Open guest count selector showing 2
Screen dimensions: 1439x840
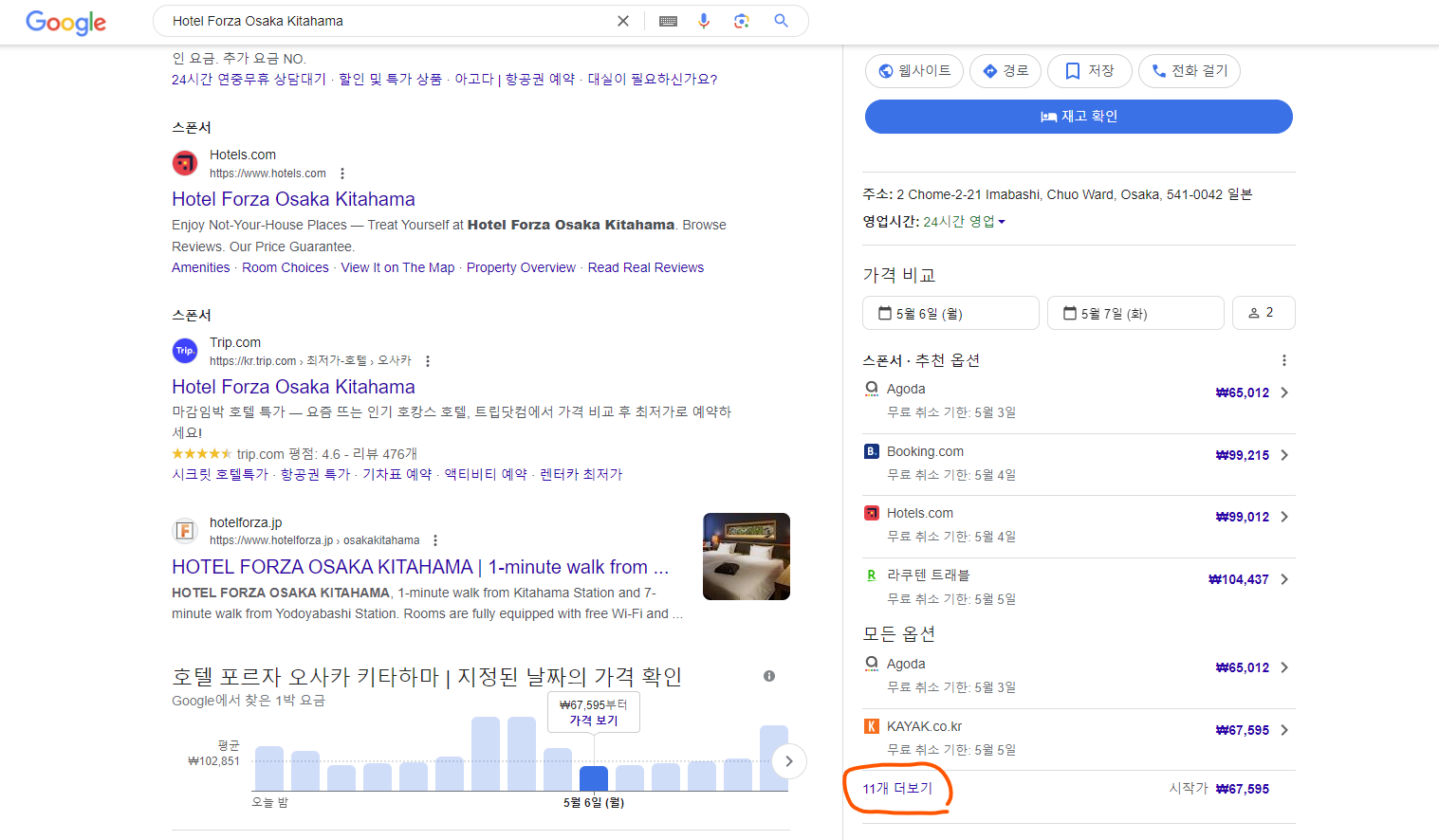(x=1264, y=313)
